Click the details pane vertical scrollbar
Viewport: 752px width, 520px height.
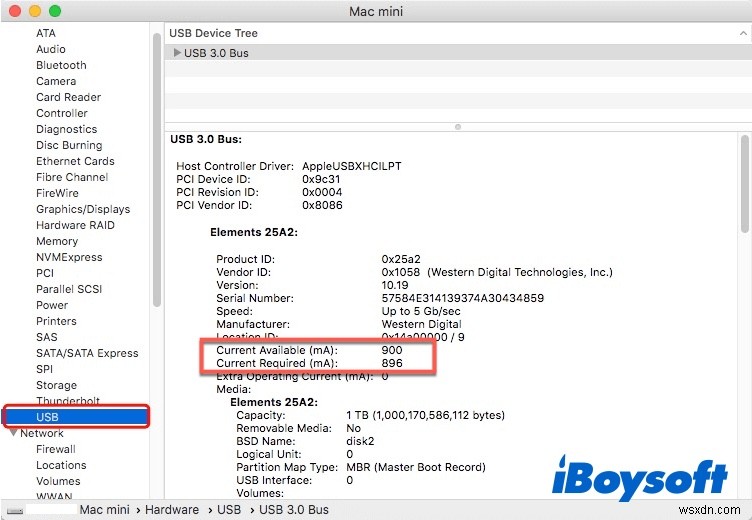pos(744,185)
